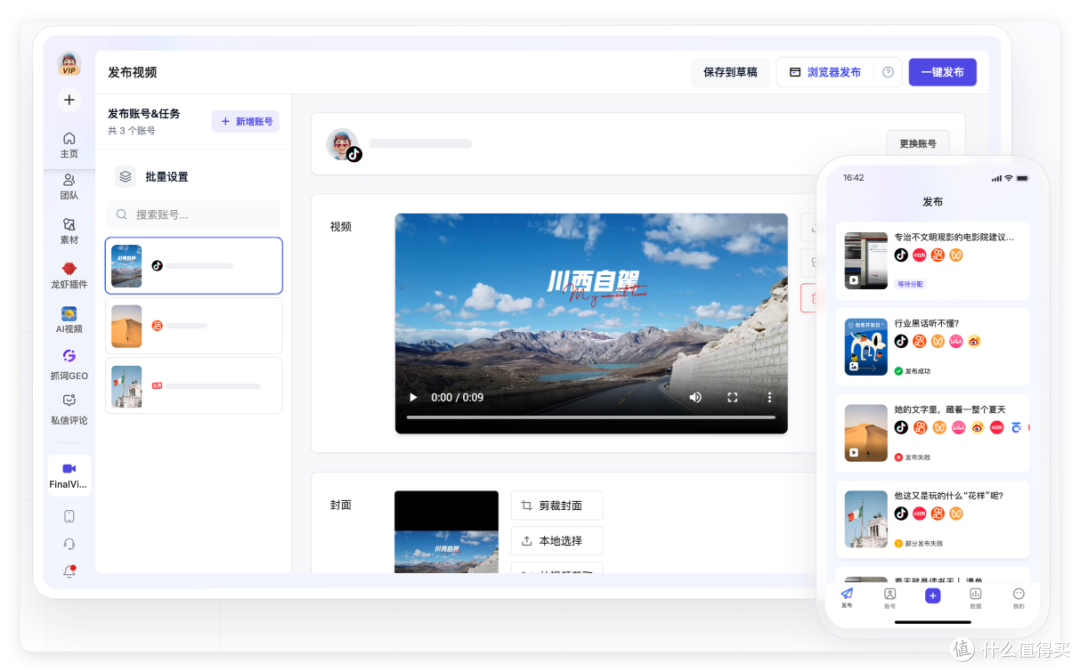
Task: Click the 发布视频 page title
Action: [132, 72]
